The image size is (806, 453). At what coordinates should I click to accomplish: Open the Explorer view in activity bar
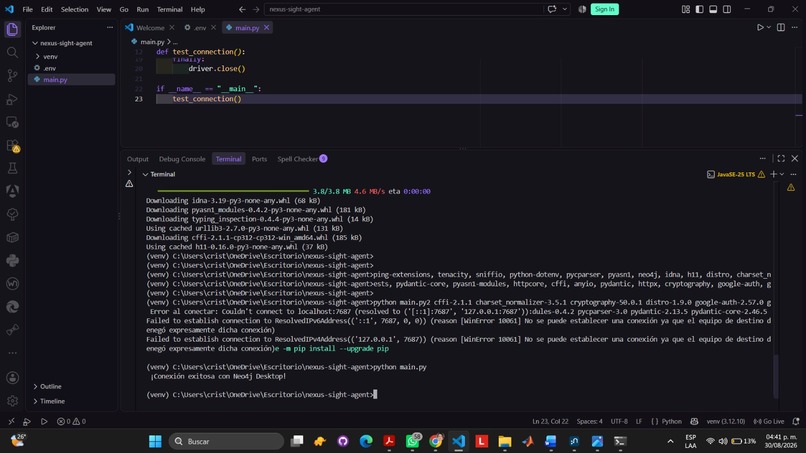click(x=12, y=29)
